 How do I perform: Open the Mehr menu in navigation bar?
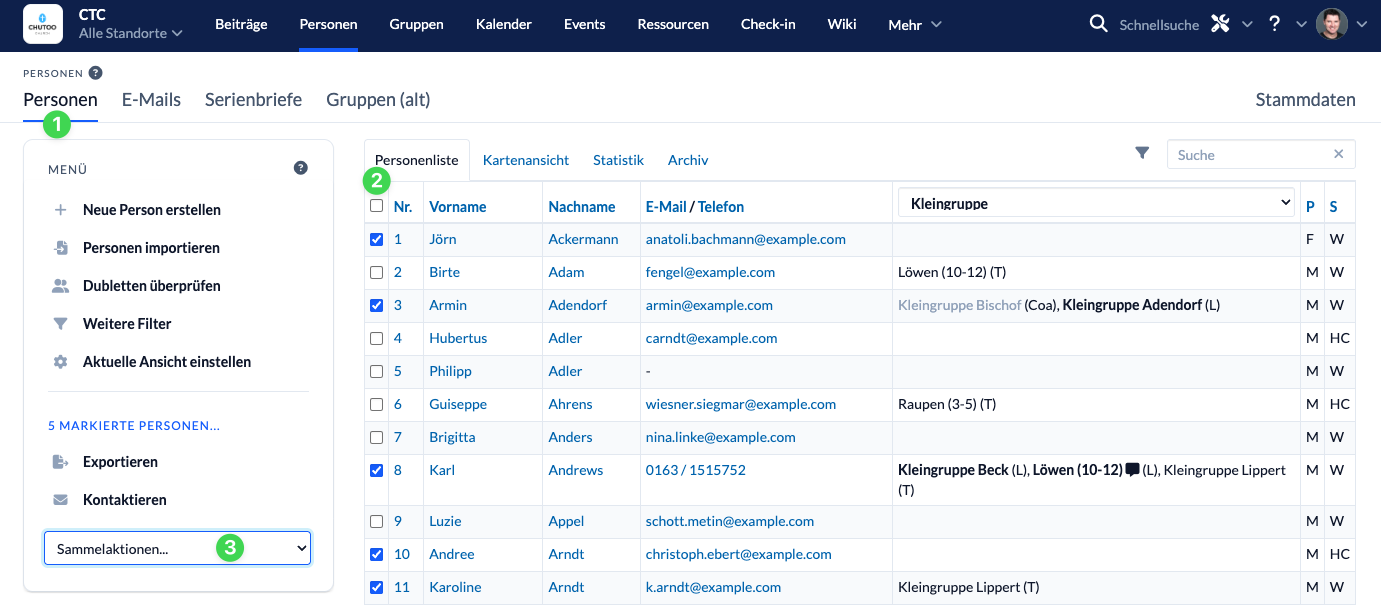(914, 25)
